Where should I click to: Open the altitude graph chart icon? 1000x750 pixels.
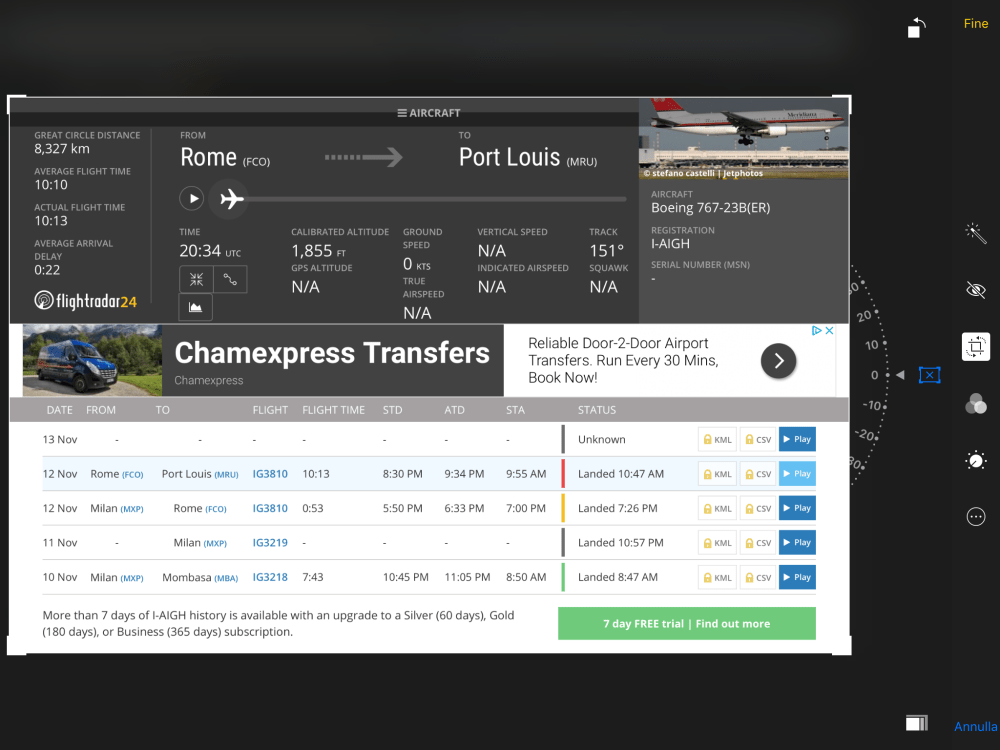[195, 308]
